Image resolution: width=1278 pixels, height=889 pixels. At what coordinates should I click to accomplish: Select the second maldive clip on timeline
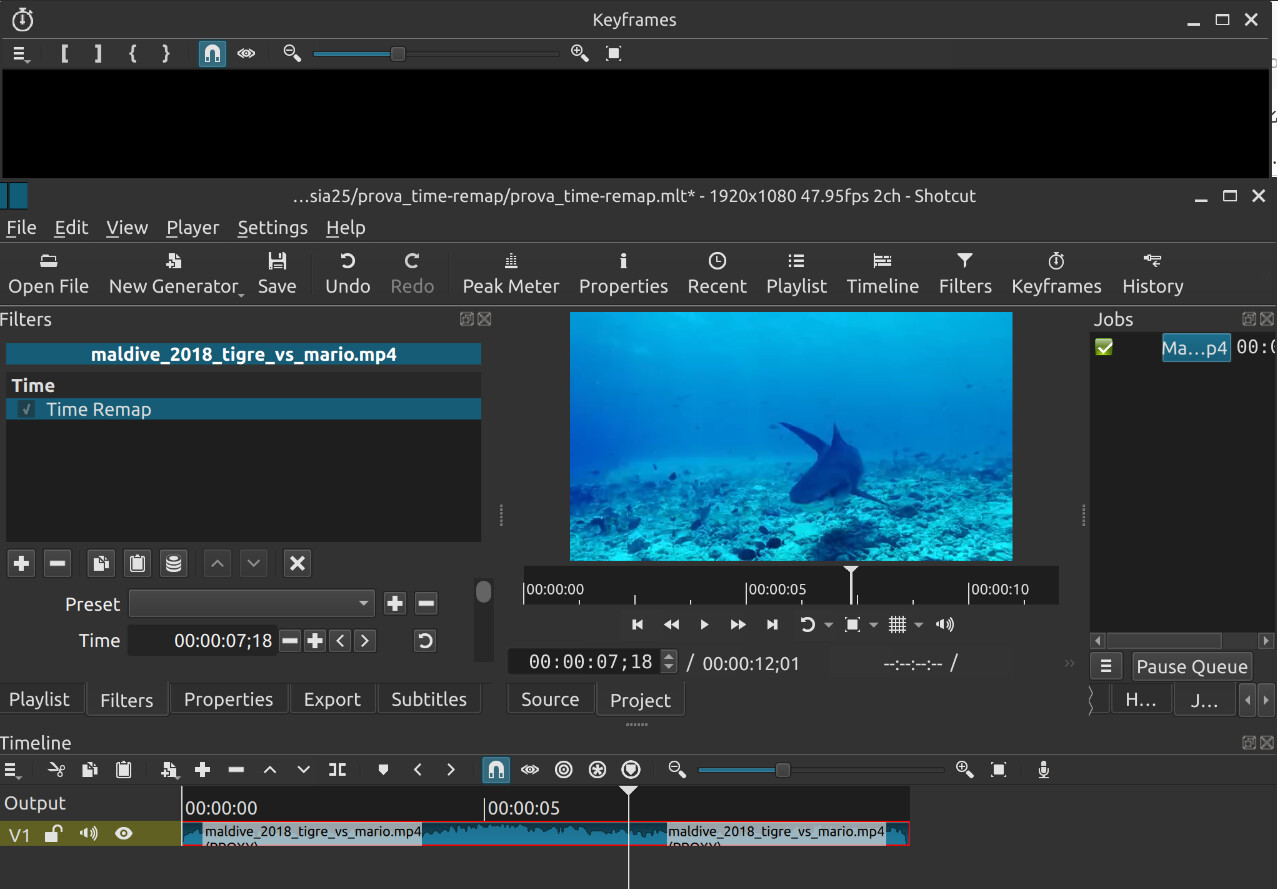tap(787, 834)
